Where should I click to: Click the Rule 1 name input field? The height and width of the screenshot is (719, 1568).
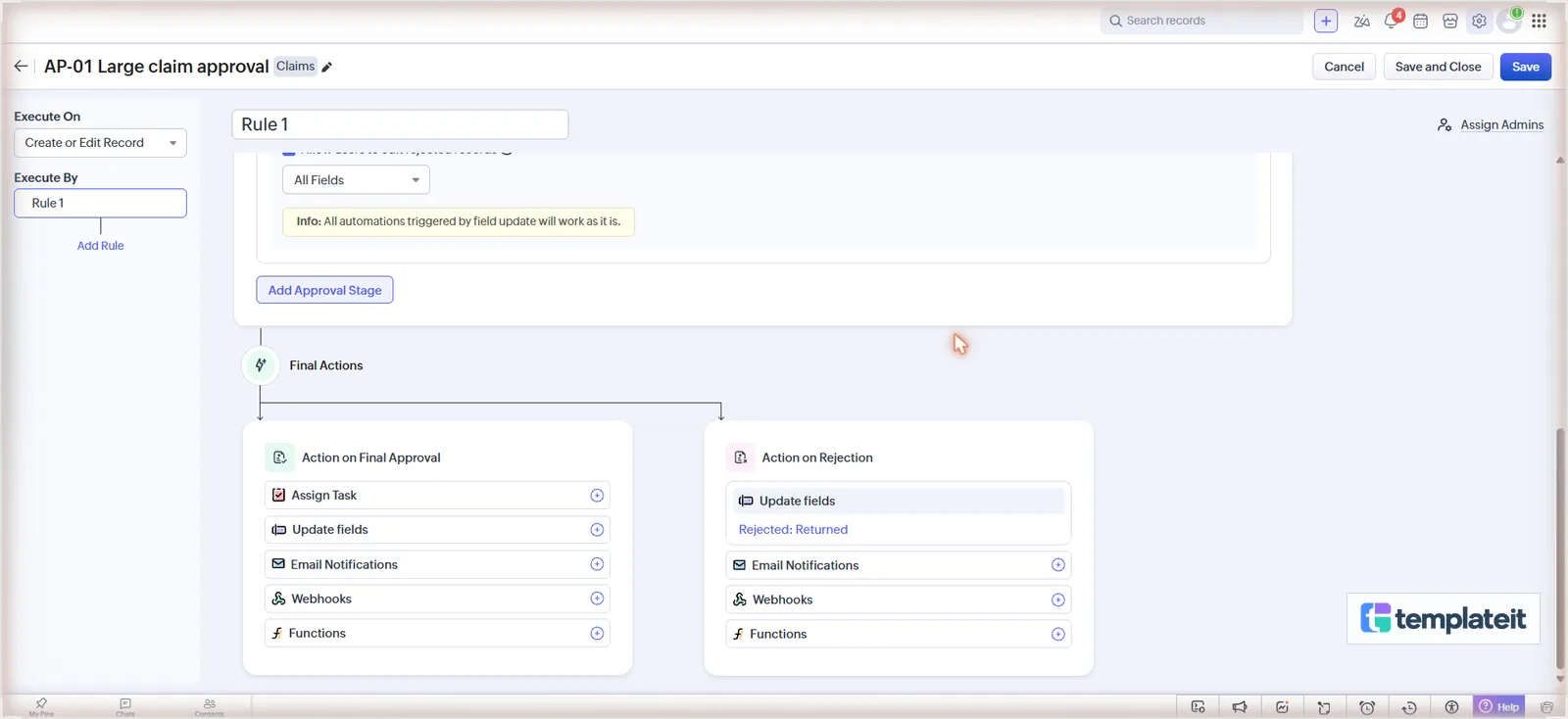click(x=400, y=124)
